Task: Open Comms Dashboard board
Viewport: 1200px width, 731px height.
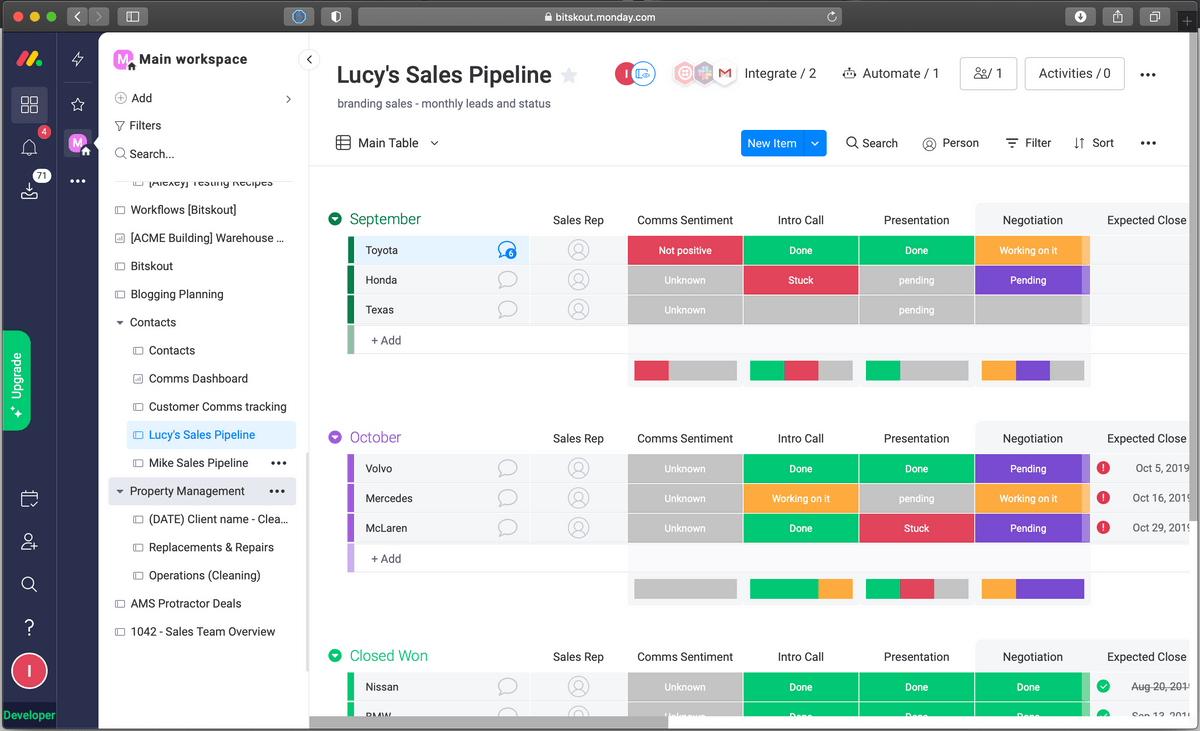Action: [198, 379]
